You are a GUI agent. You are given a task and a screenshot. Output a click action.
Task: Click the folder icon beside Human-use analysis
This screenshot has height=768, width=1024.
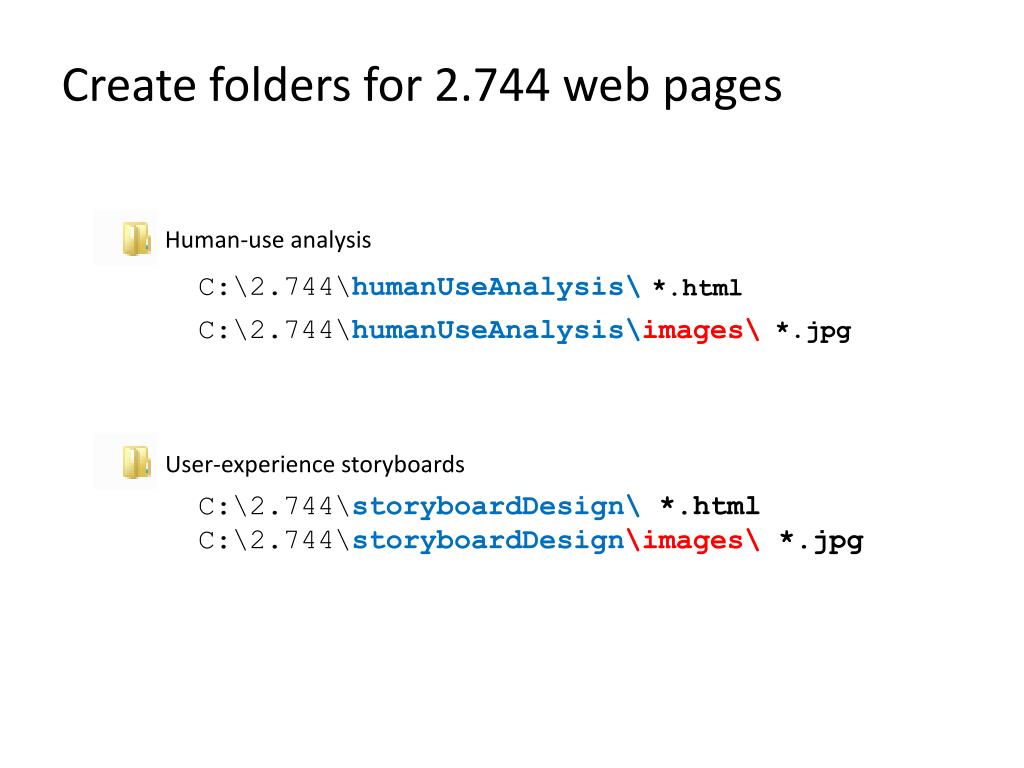point(136,239)
